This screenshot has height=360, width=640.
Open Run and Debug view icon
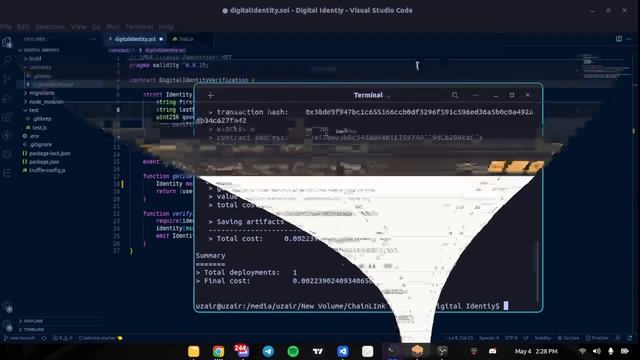7,98
